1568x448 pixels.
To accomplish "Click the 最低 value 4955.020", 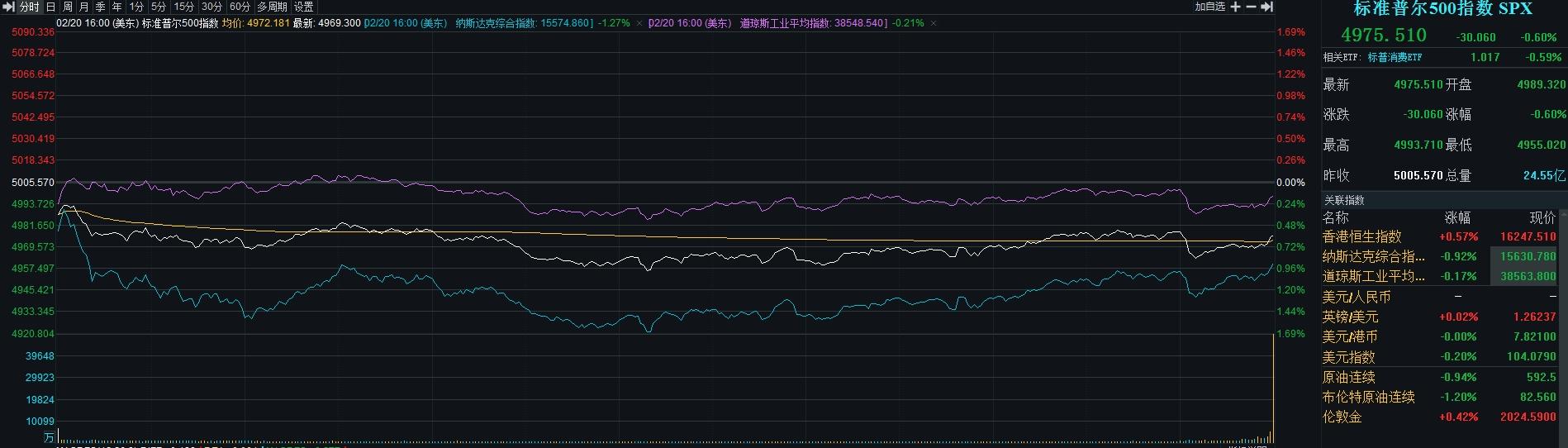I will pyautogui.click(x=1542, y=145).
